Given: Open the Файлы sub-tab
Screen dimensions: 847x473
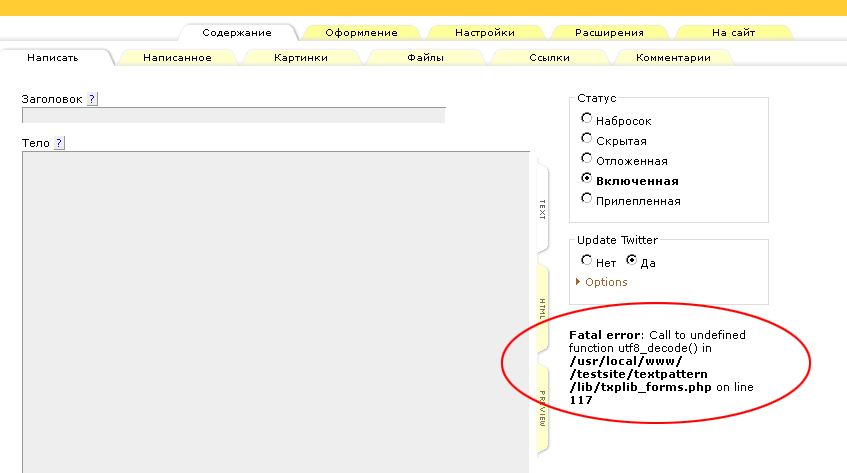Looking at the screenshot, I should (x=426, y=58).
